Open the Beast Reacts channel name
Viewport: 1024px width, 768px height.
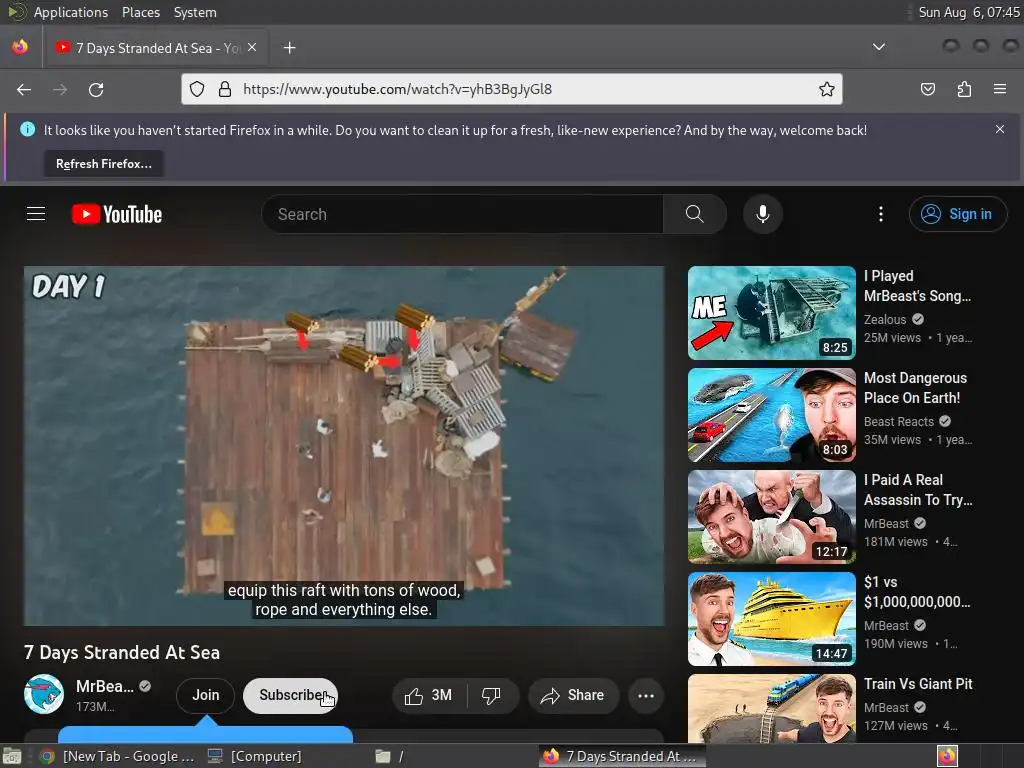(x=899, y=421)
